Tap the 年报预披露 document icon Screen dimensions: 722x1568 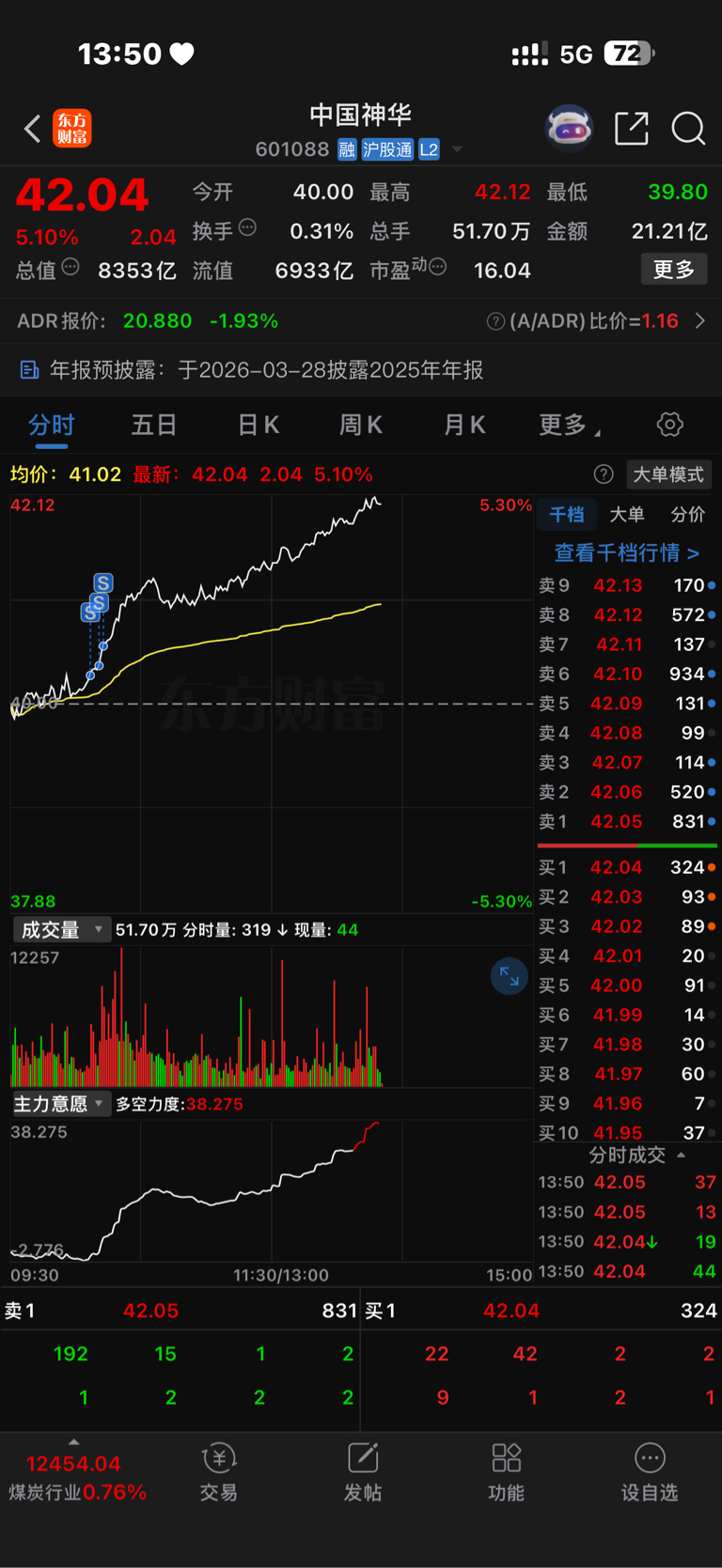29,370
